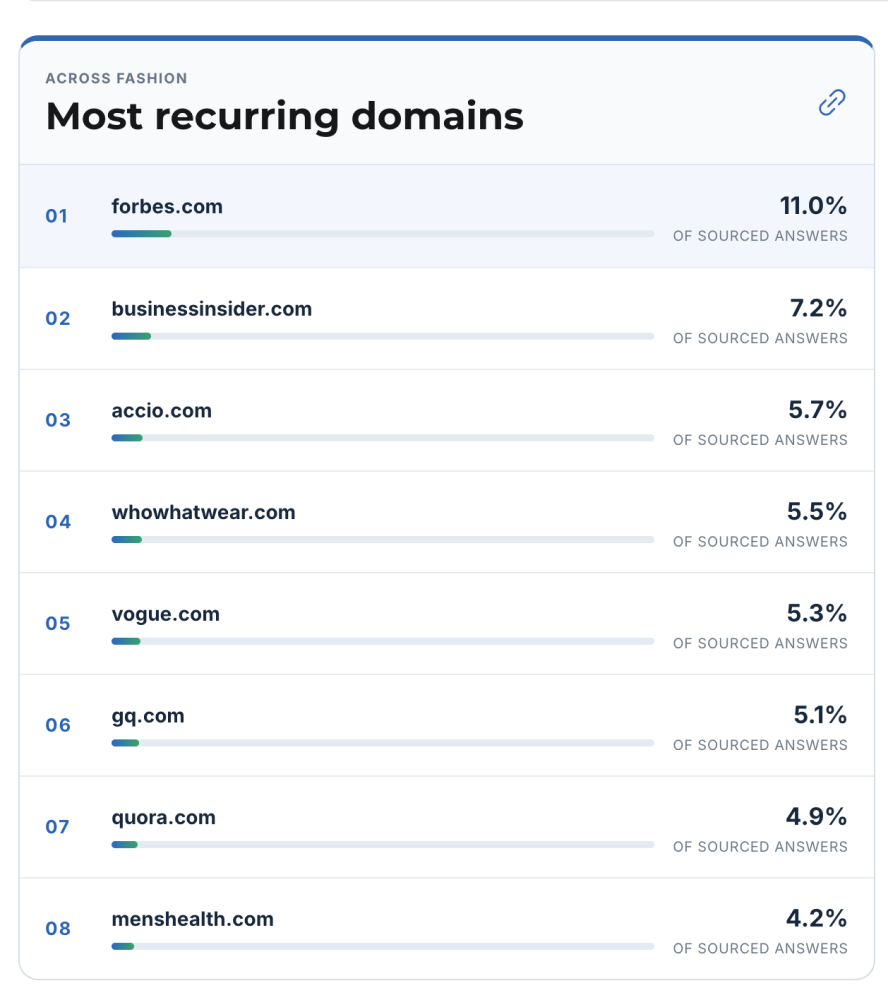This screenshot has height=1000, width=888.
Task: Click rank number 06
Action: tap(57, 725)
